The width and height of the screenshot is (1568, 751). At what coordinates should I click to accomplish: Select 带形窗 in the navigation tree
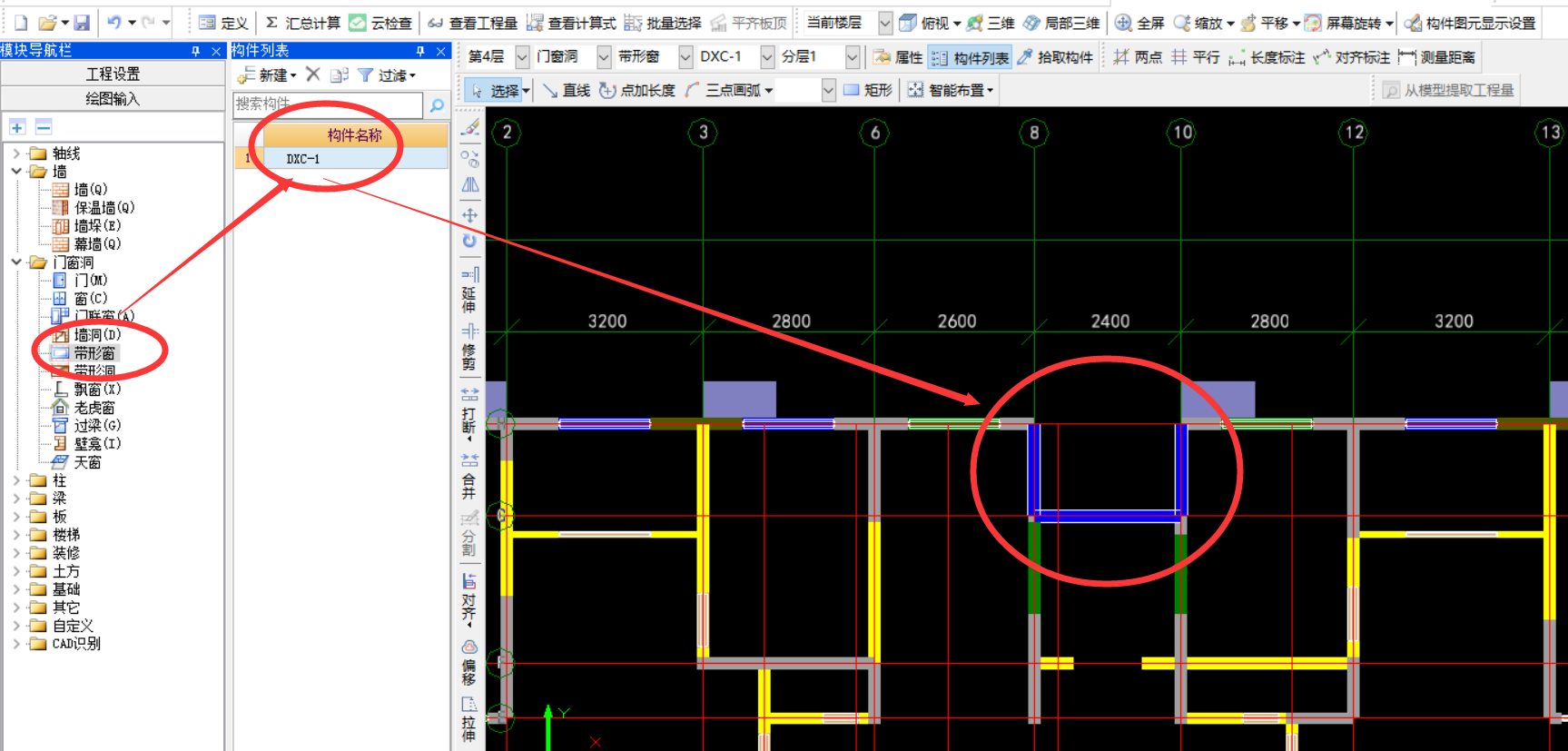pyautogui.click(x=94, y=352)
